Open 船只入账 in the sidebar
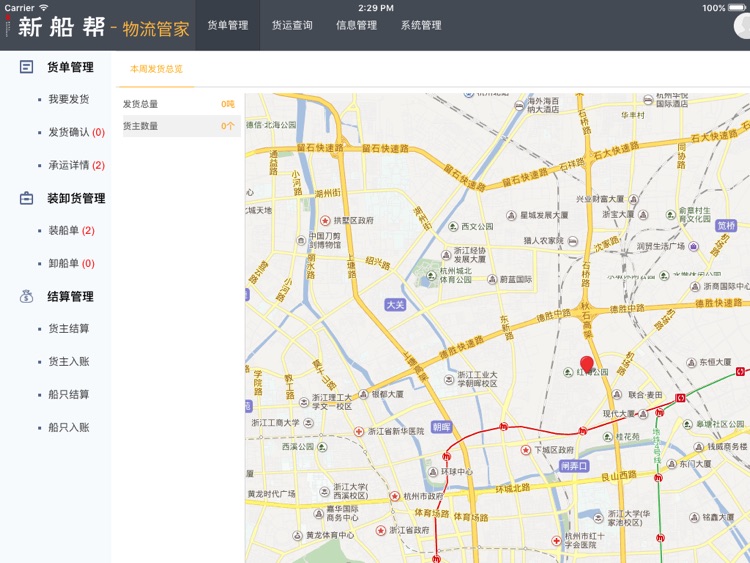The width and height of the screenshot is (750, 563). pyautogui.click(x=68, y=428)
